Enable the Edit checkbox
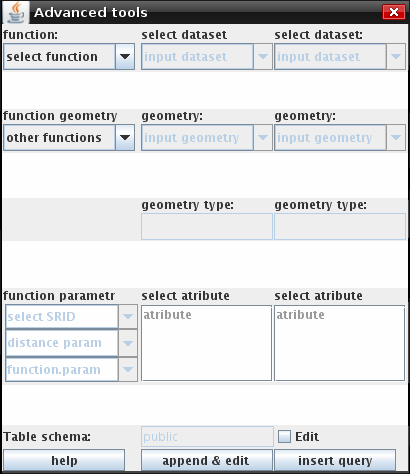This screenshot has width=410, height=476. [x=284, y=437]
